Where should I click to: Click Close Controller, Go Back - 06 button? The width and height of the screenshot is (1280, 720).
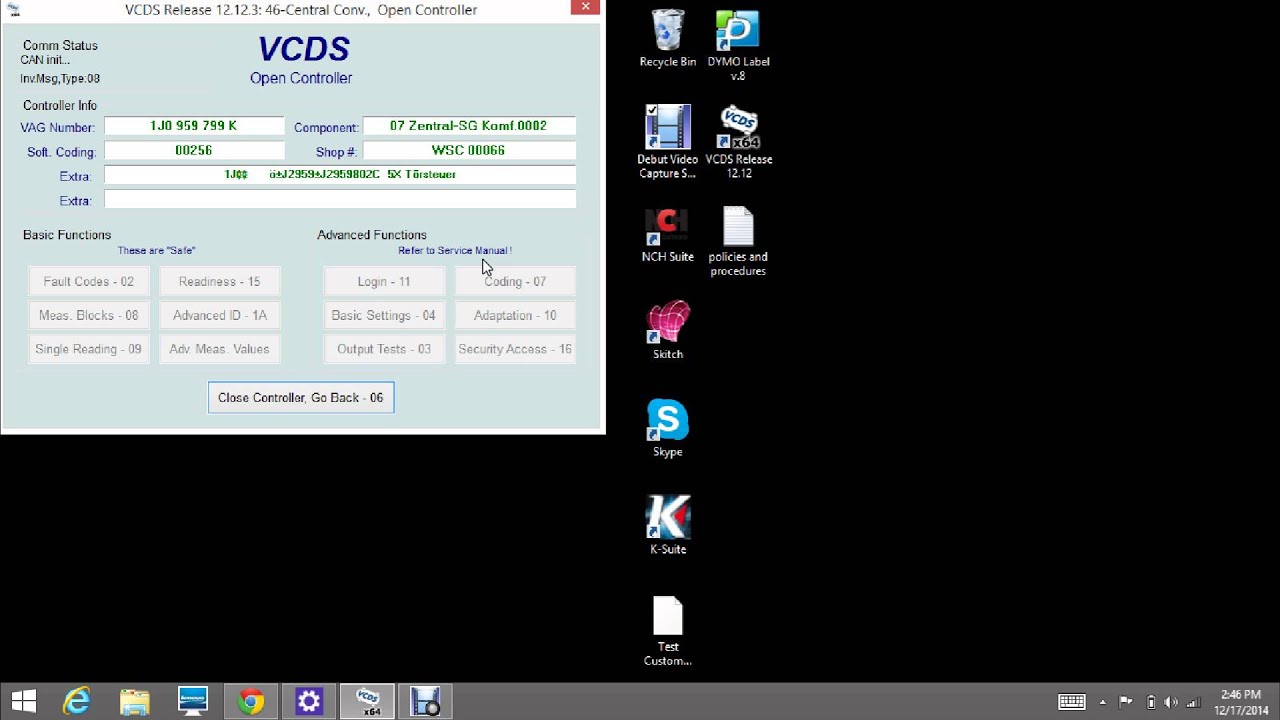pos(301,397)
